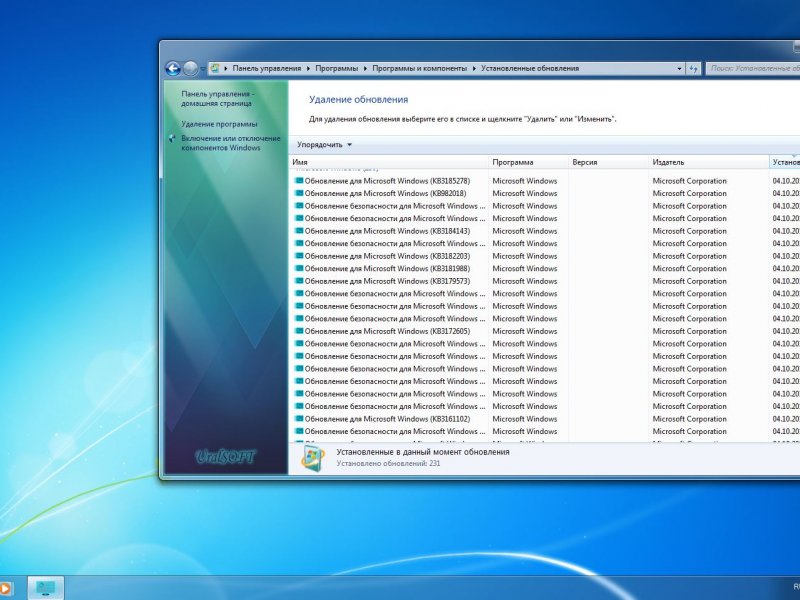
Task: Select Обновление для Microsoft Windows (KB3161102)
Action: (x=387, y=419)
